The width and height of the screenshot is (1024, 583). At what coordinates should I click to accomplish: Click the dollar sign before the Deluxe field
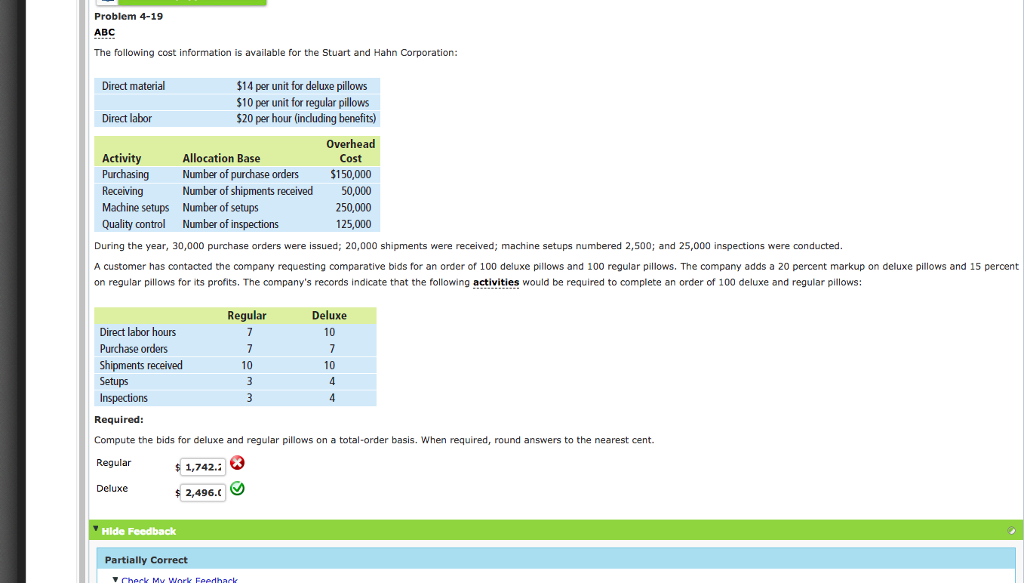(x=177, y=491)
